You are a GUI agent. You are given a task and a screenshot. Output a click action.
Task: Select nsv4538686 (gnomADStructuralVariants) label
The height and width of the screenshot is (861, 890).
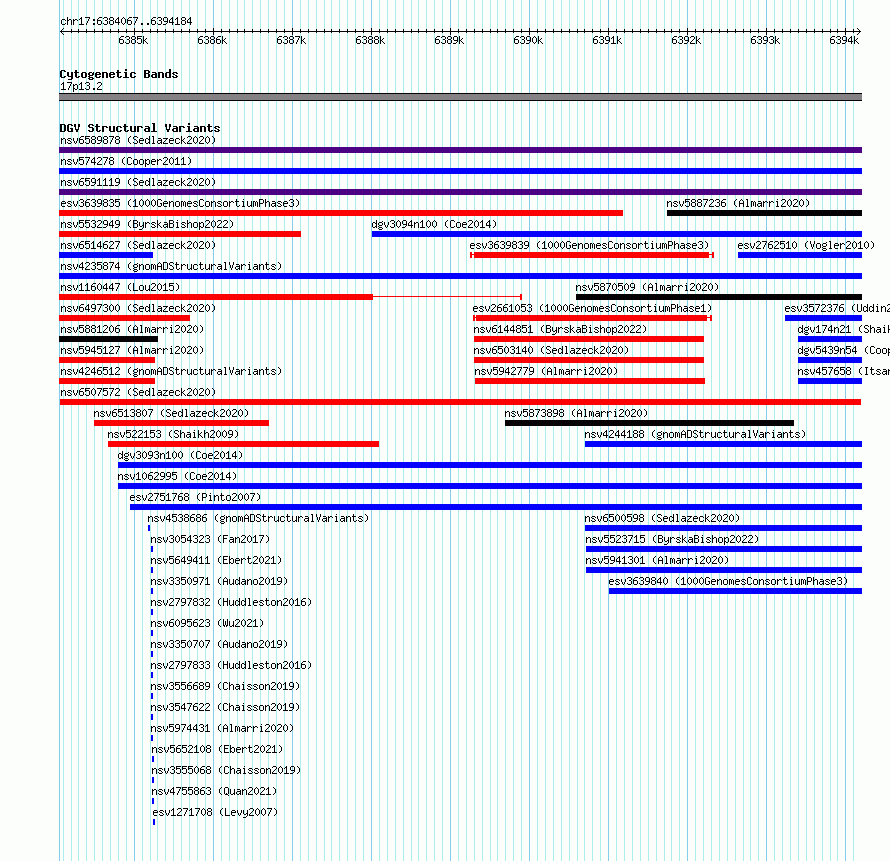click(258, 518)
